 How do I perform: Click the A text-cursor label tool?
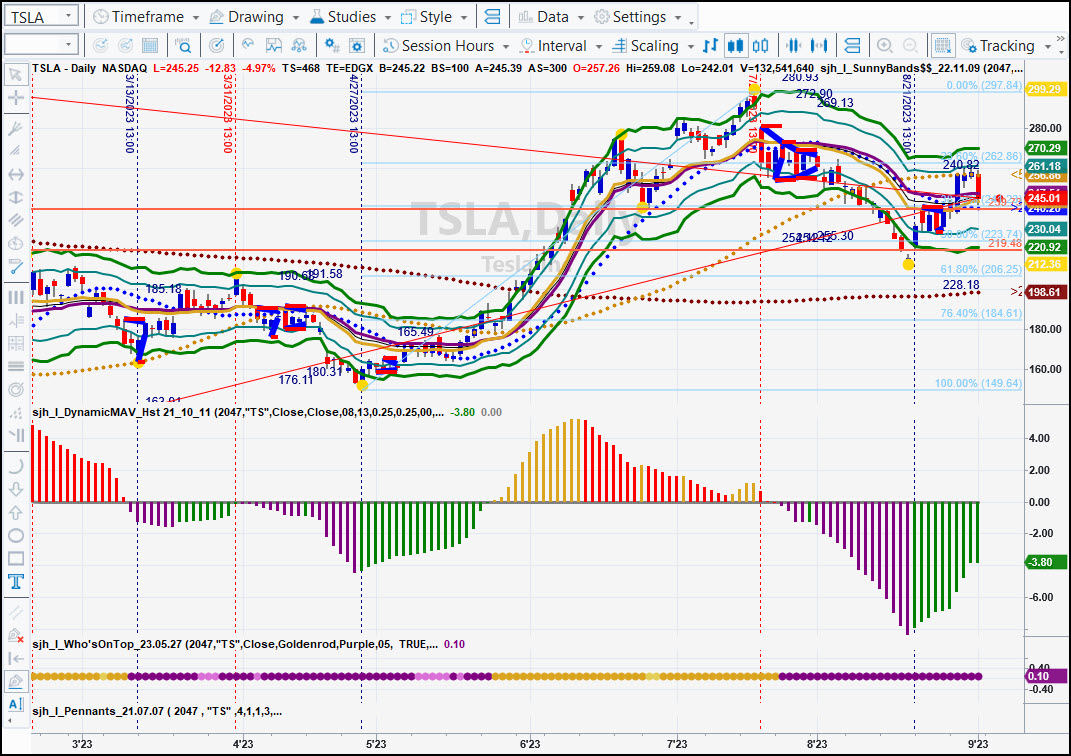[15, 704]
